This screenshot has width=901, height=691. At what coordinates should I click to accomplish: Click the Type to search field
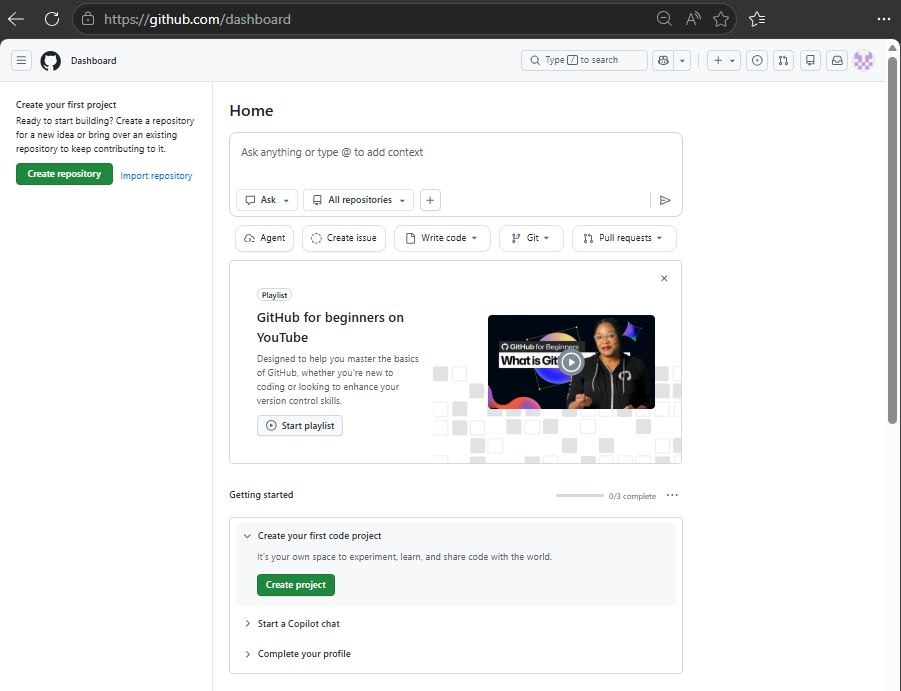[584, 60]
